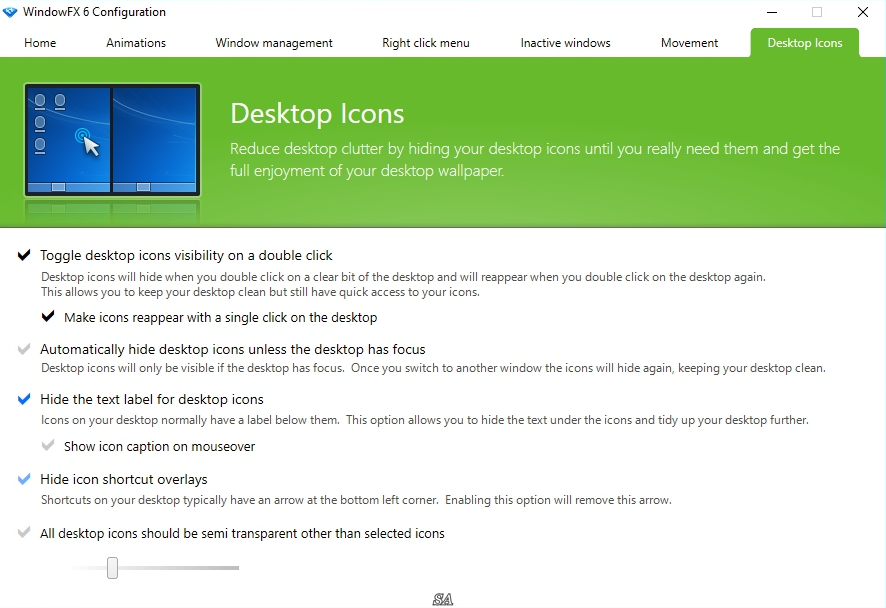
Task: Click text 'Desktop icons will hide when you double click'
Action: pos(403,277)
